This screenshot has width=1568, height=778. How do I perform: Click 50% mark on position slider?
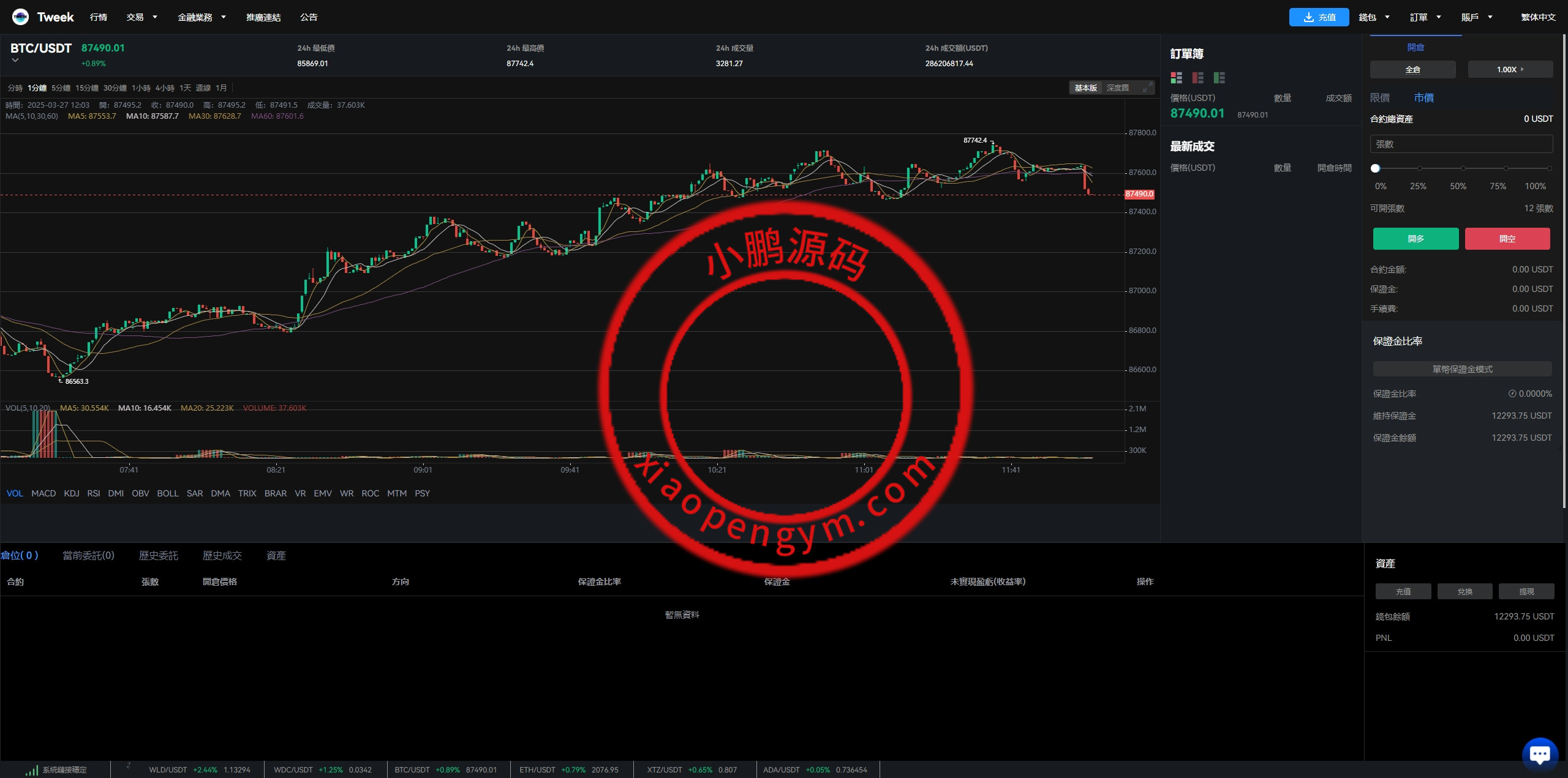pyautogui.click(x=1463, y=168)
